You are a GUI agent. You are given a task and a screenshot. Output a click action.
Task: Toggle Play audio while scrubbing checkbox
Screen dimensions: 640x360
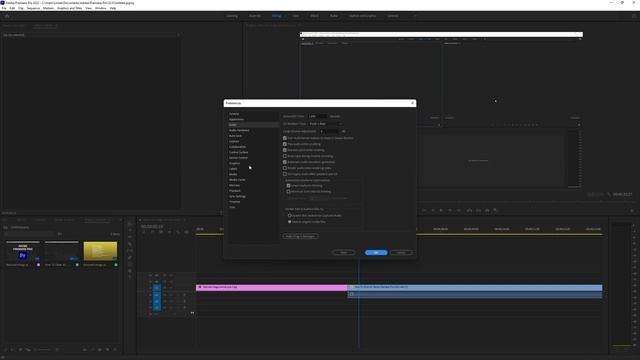coord(285,144)
